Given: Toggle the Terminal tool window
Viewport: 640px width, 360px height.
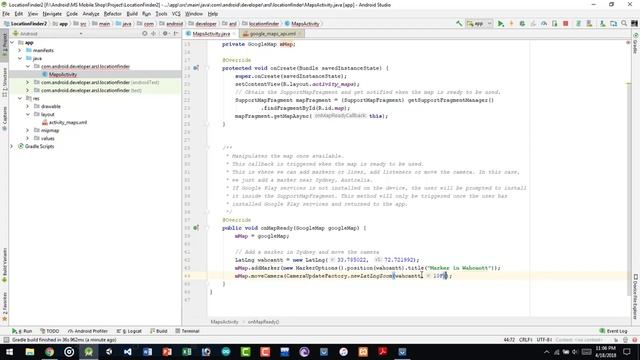Looking at the screenshot, I should click(187, 331).
